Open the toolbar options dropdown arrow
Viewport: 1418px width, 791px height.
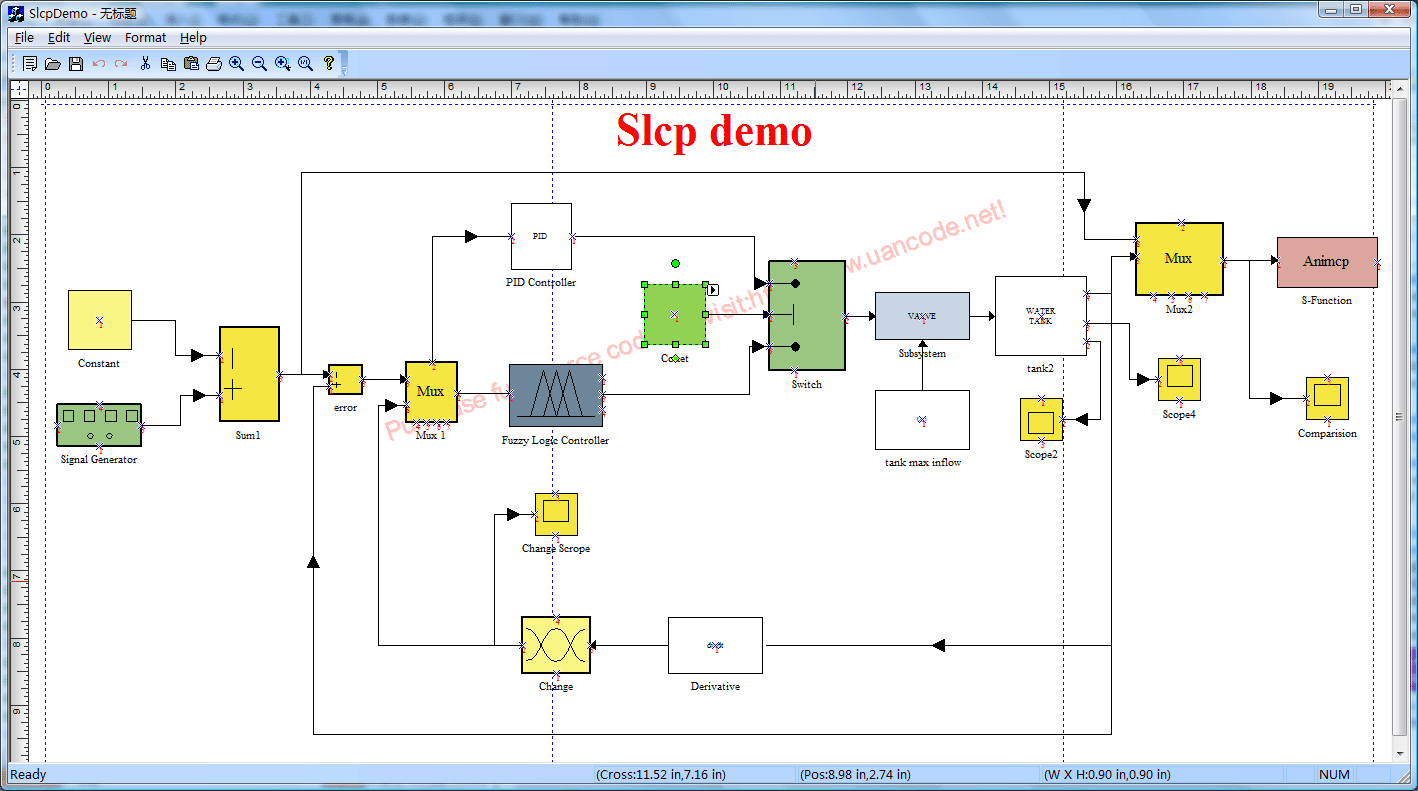[x=344, y=65]
